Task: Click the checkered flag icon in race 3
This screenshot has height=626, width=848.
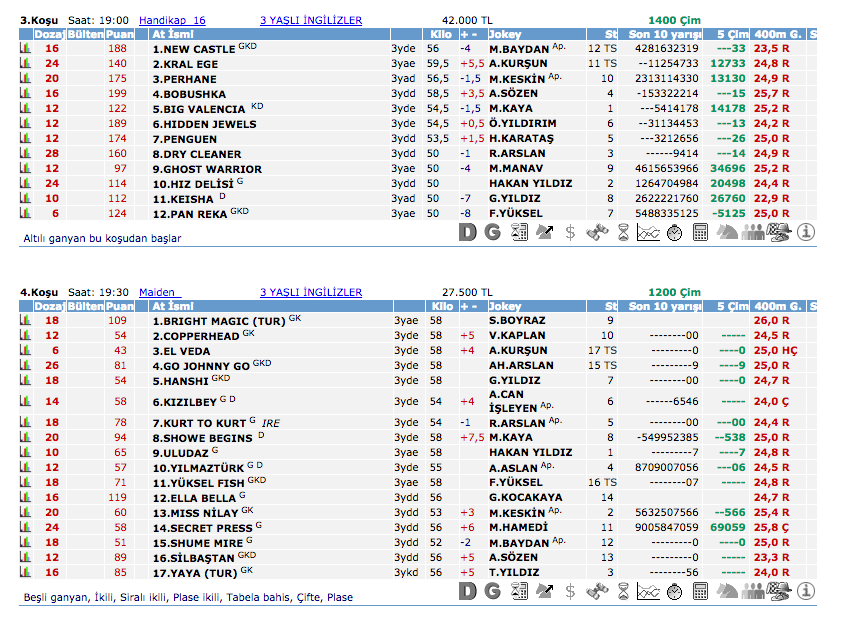Action: click(x=780, y=233)
